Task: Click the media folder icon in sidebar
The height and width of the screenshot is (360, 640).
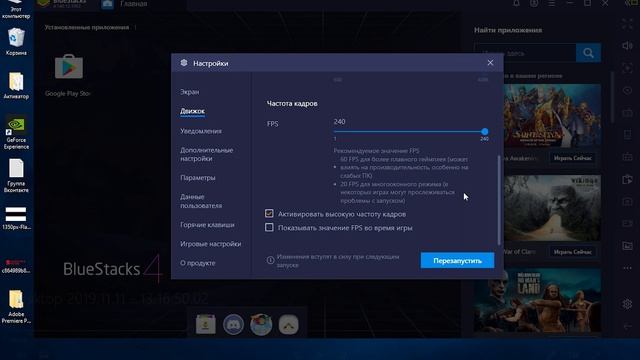Action: [627, 246]
